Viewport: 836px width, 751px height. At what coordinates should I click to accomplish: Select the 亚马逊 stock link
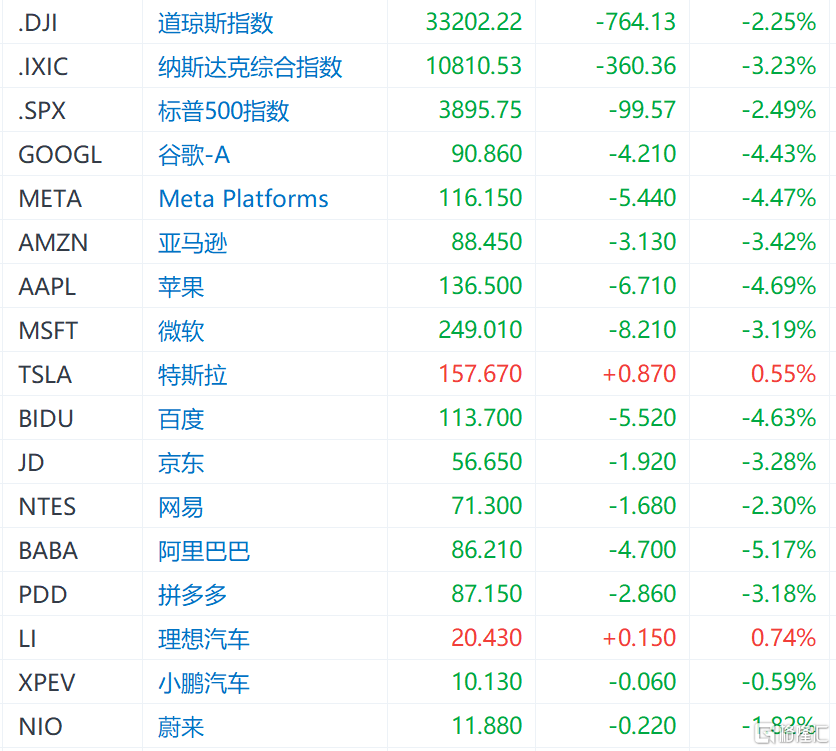pos(192,243)
